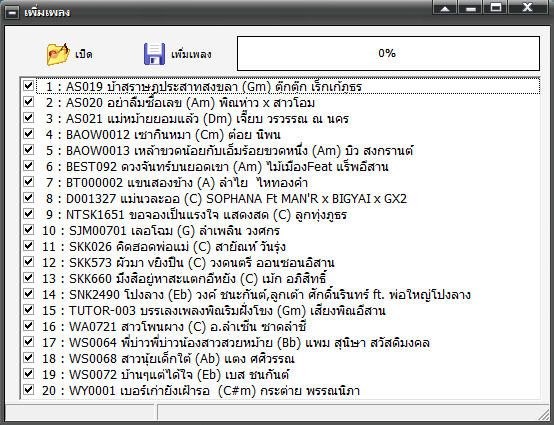Image resolution: width=554 pixels, height=425 pixels.
Task: Toggle checkbox for song 19 WS0072
Action: [28, 374]
